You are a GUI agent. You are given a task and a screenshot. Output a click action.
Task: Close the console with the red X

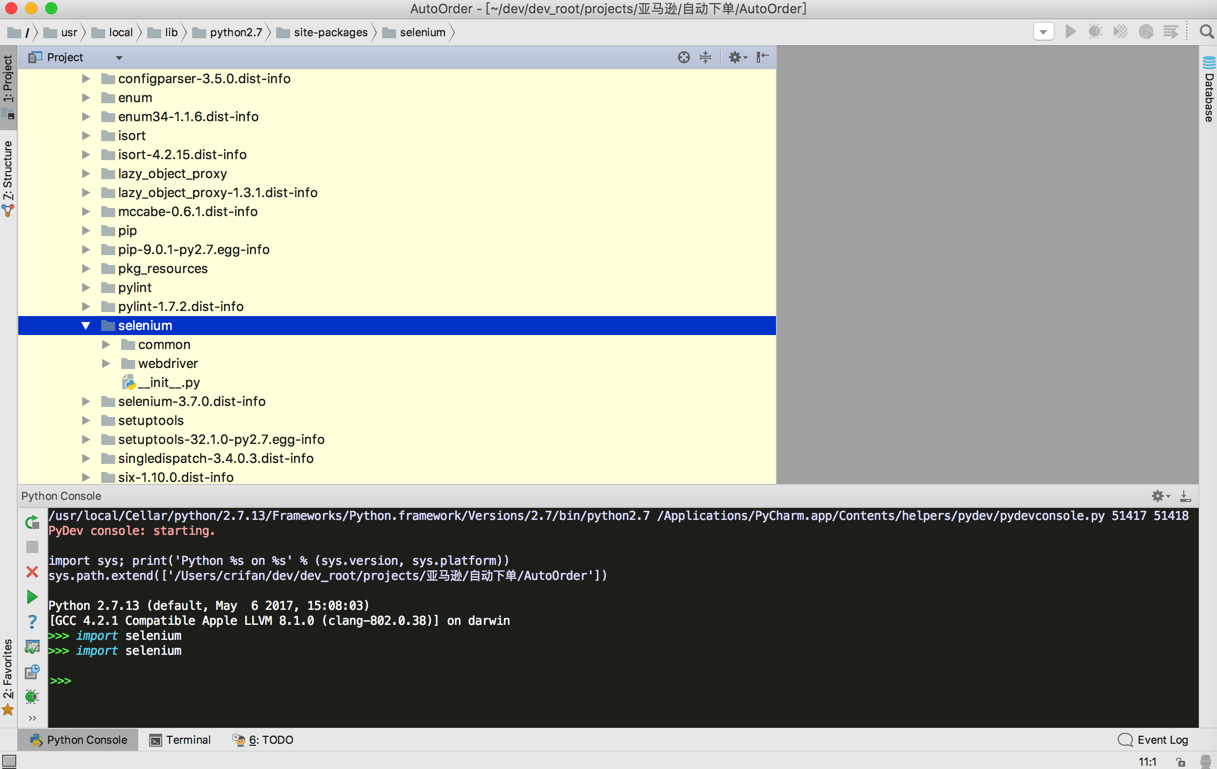(x=32, y=572)
